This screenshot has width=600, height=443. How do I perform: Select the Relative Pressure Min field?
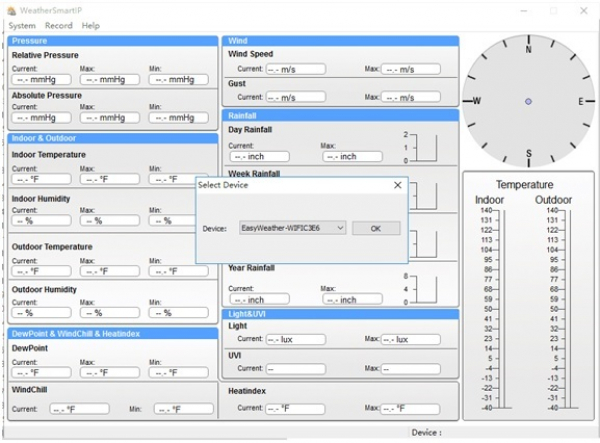[179, 80]
